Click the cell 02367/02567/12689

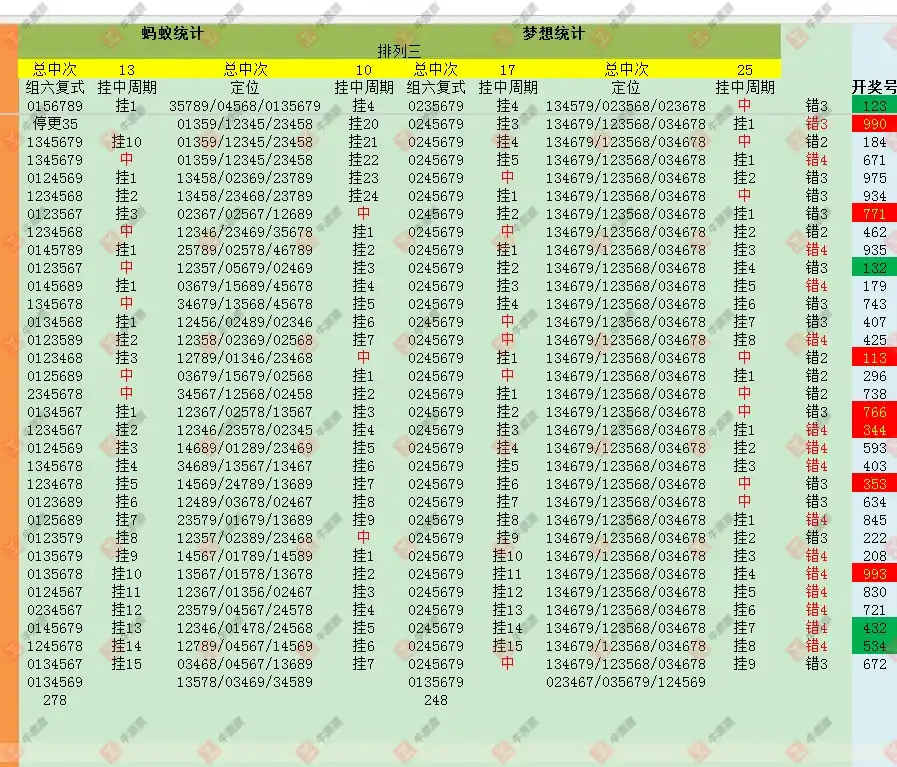pyautogui.click(x=245, y=214)
